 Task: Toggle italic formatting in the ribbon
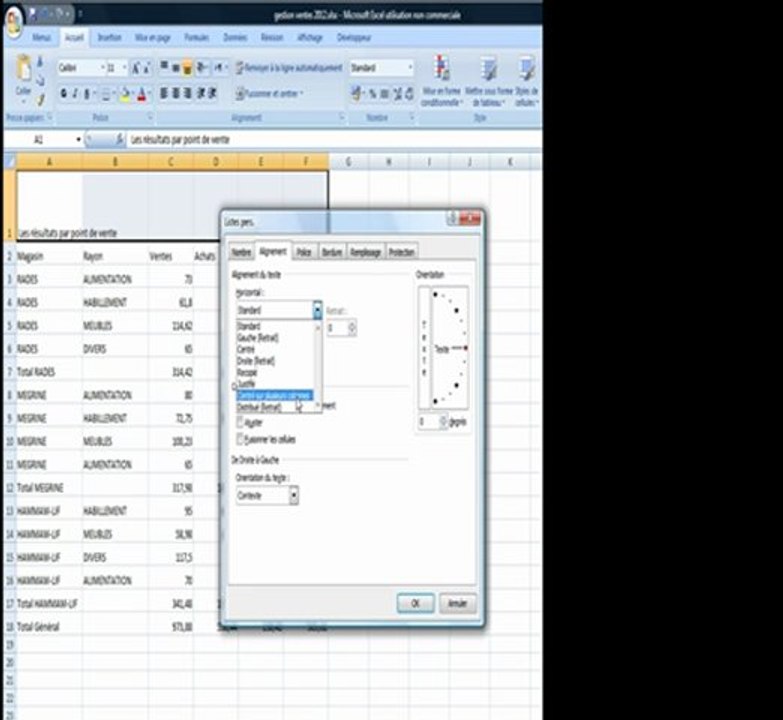click(x=75, y=93)
